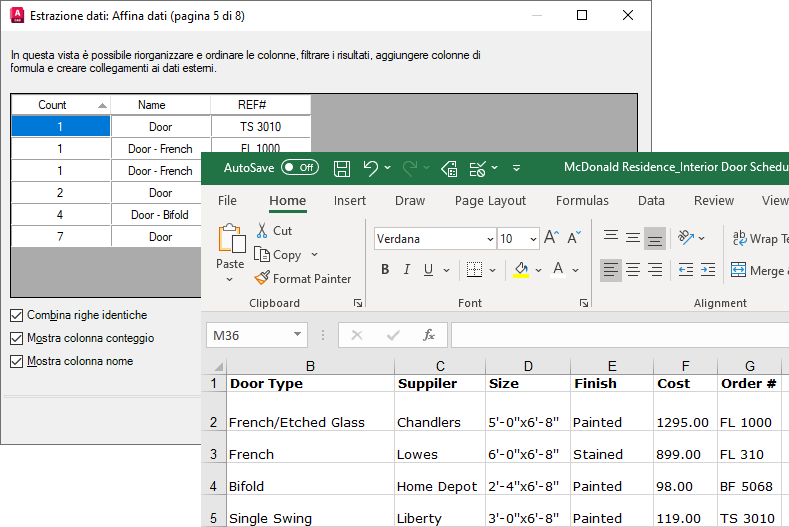The width and height of the screenshot is (789, 527).
Task: Switch to the Formulas tab
Action: coord(582,200)
